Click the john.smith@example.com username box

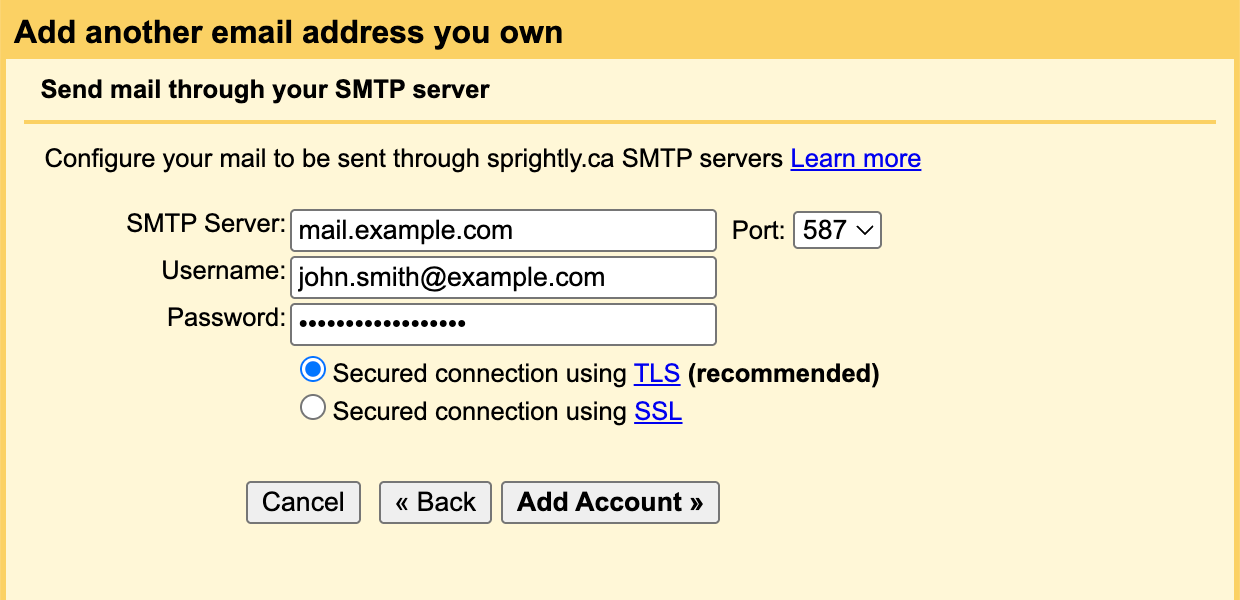pos(503,277)
